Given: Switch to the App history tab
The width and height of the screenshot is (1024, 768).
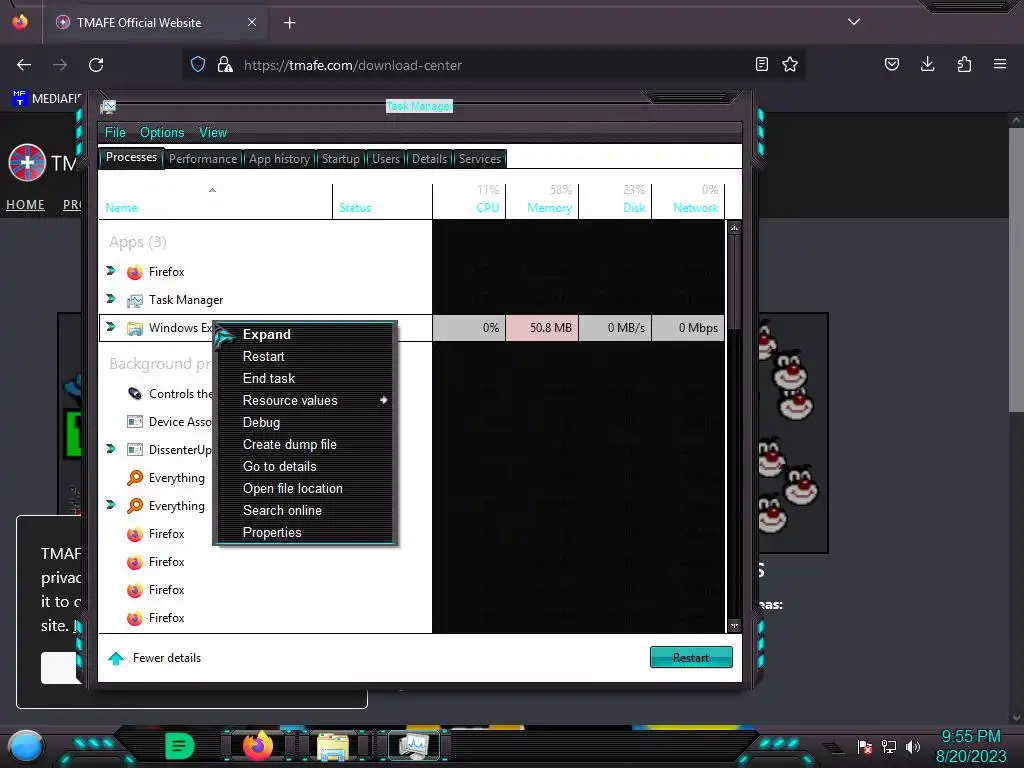Looking at the screenshot, I should [x=279, y=159].
